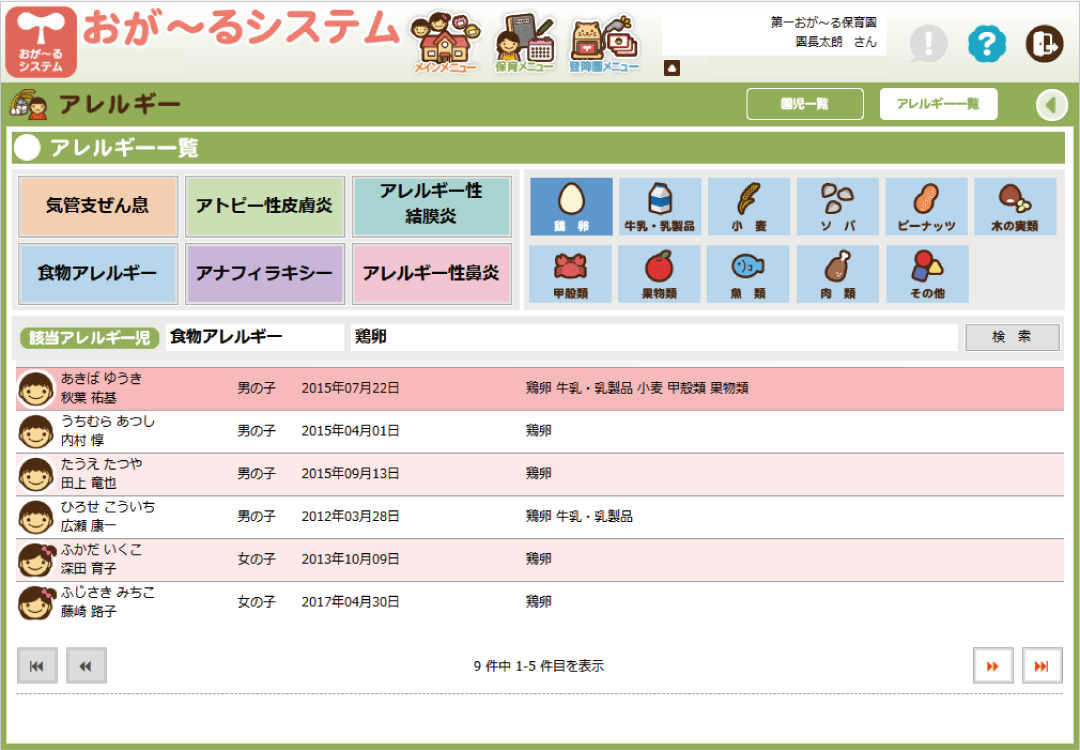The width and height of the screenshot is (1080, 750).
Task: Click the 第一おが〜る保育園 school name
Action: (824, 23)
